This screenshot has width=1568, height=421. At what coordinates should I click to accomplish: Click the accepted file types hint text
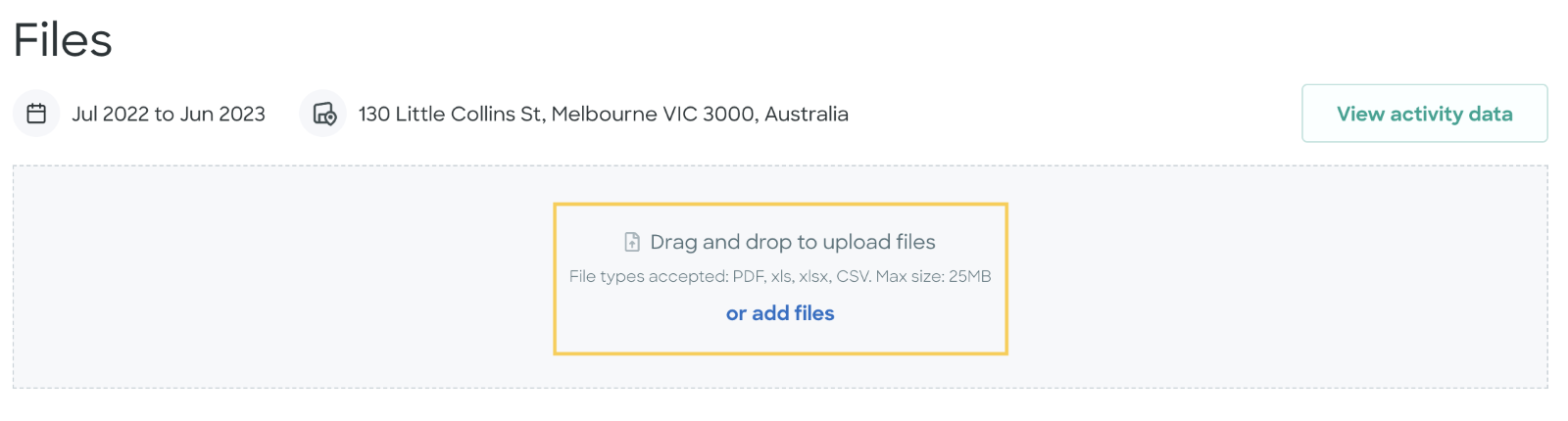pos(780,277)
